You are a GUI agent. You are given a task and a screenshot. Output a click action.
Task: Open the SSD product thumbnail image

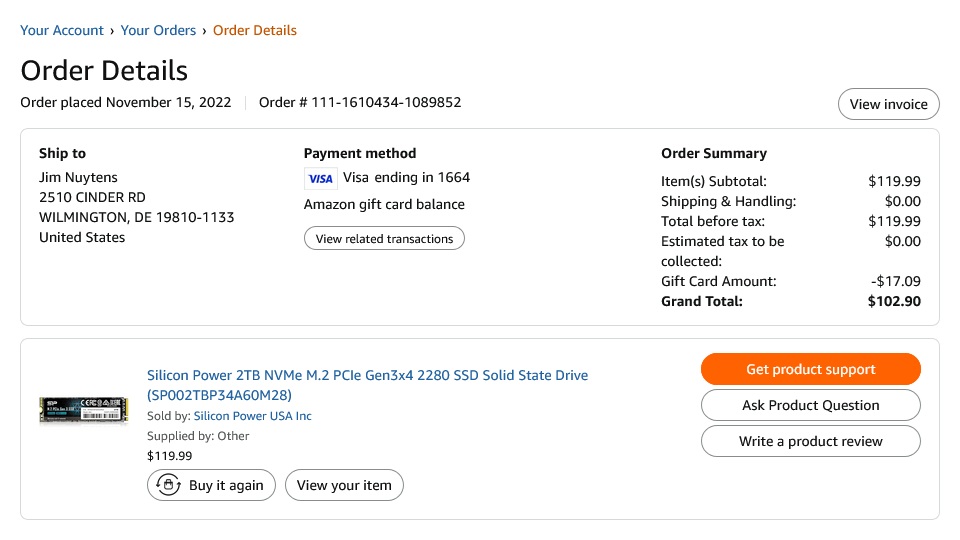pos(83,410)
